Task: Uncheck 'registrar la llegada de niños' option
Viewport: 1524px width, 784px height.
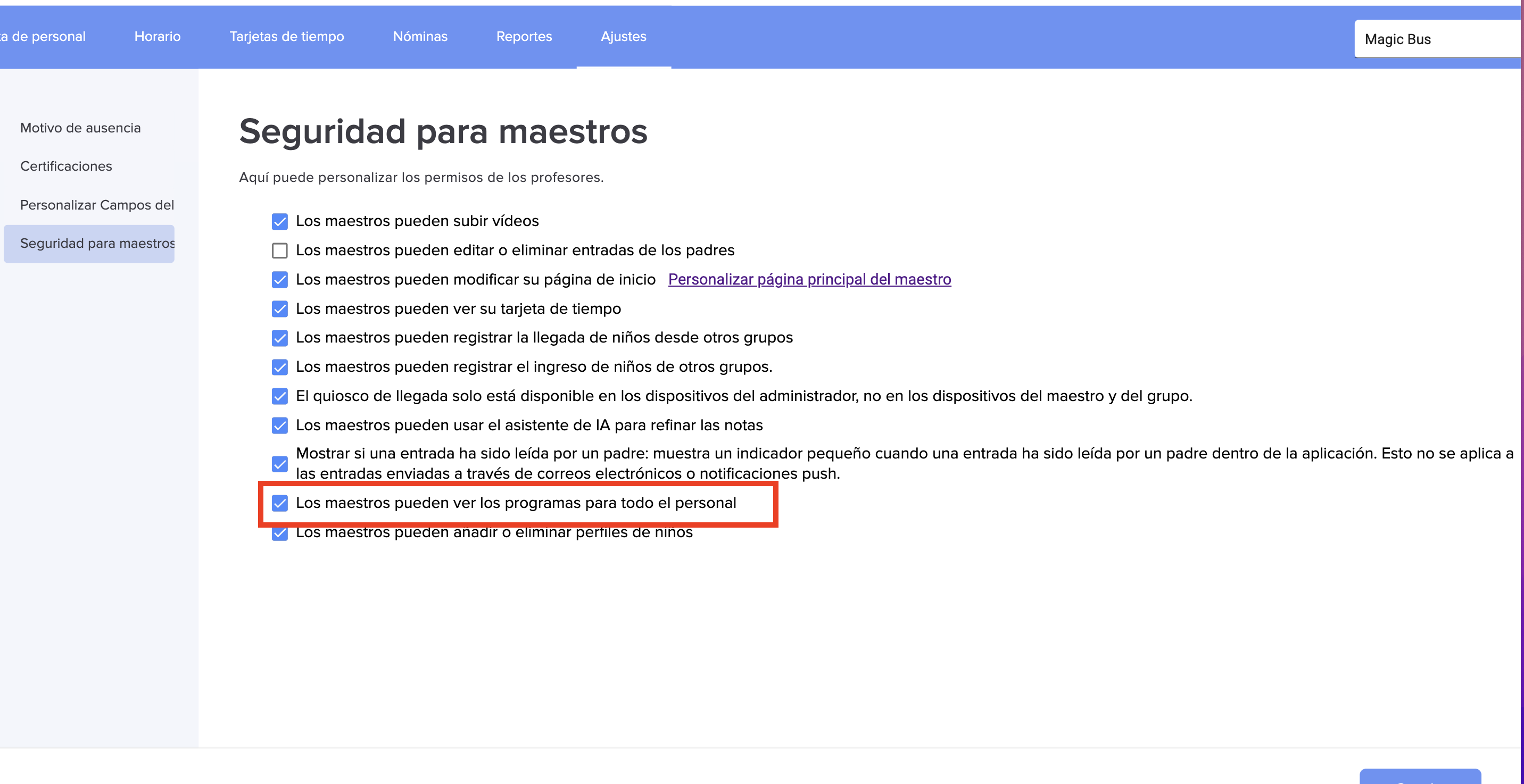Action: click(280, 338)
